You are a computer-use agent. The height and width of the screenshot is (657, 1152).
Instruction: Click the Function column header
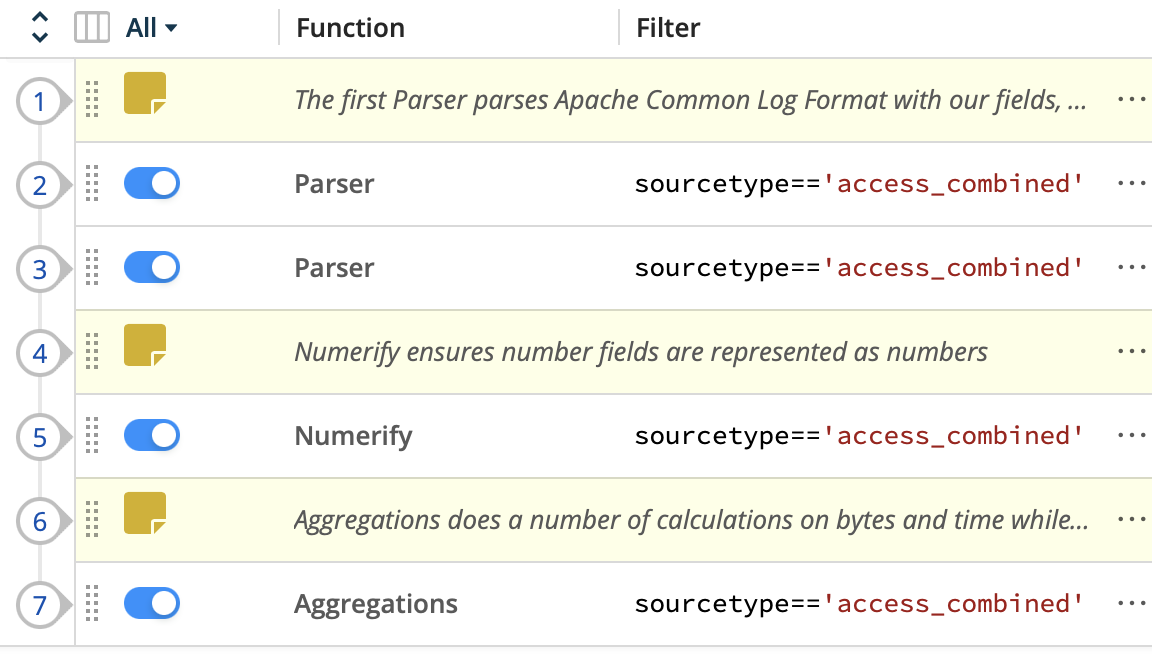pos(350,28)
